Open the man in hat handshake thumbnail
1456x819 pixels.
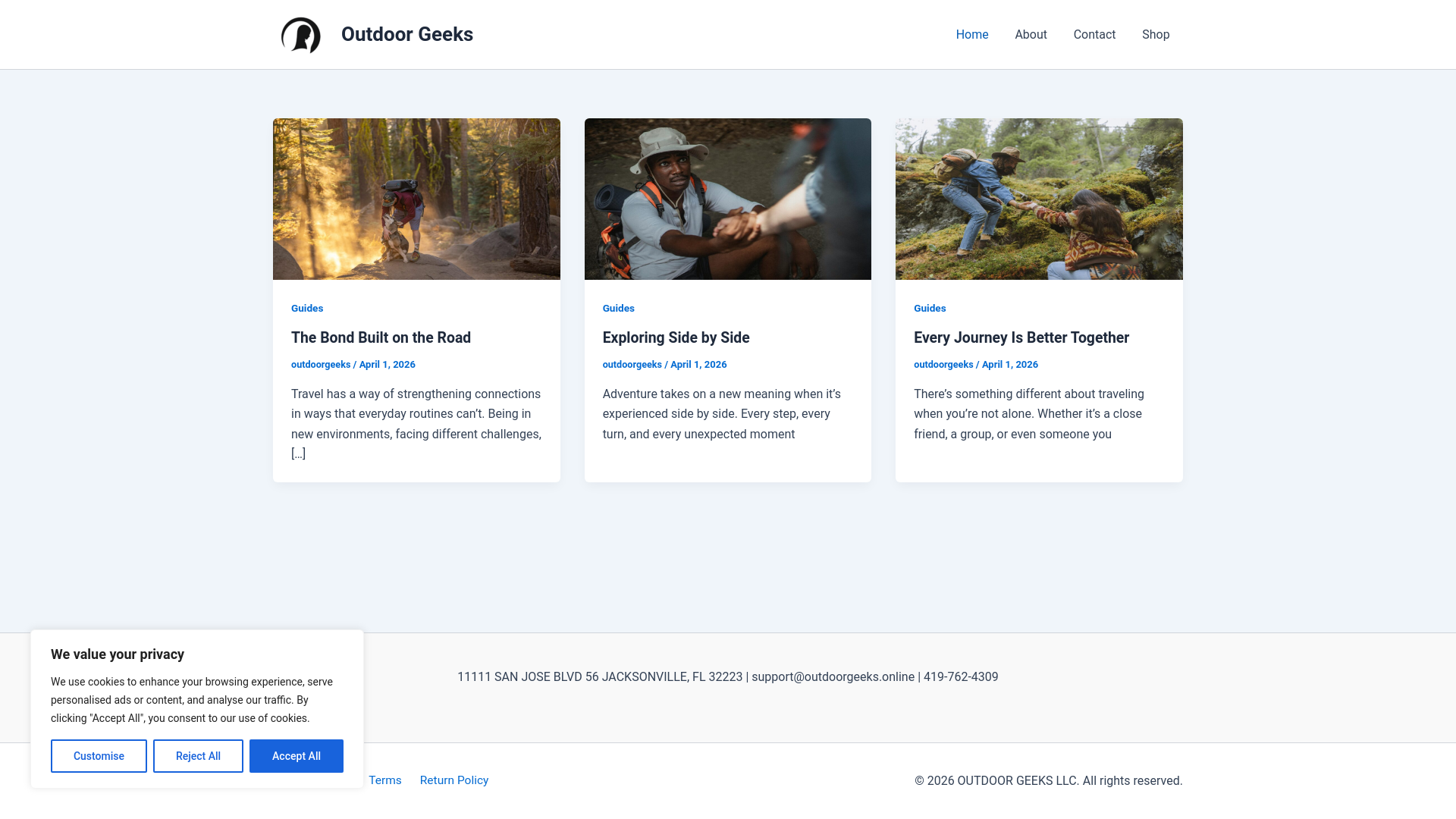(728, 199)
